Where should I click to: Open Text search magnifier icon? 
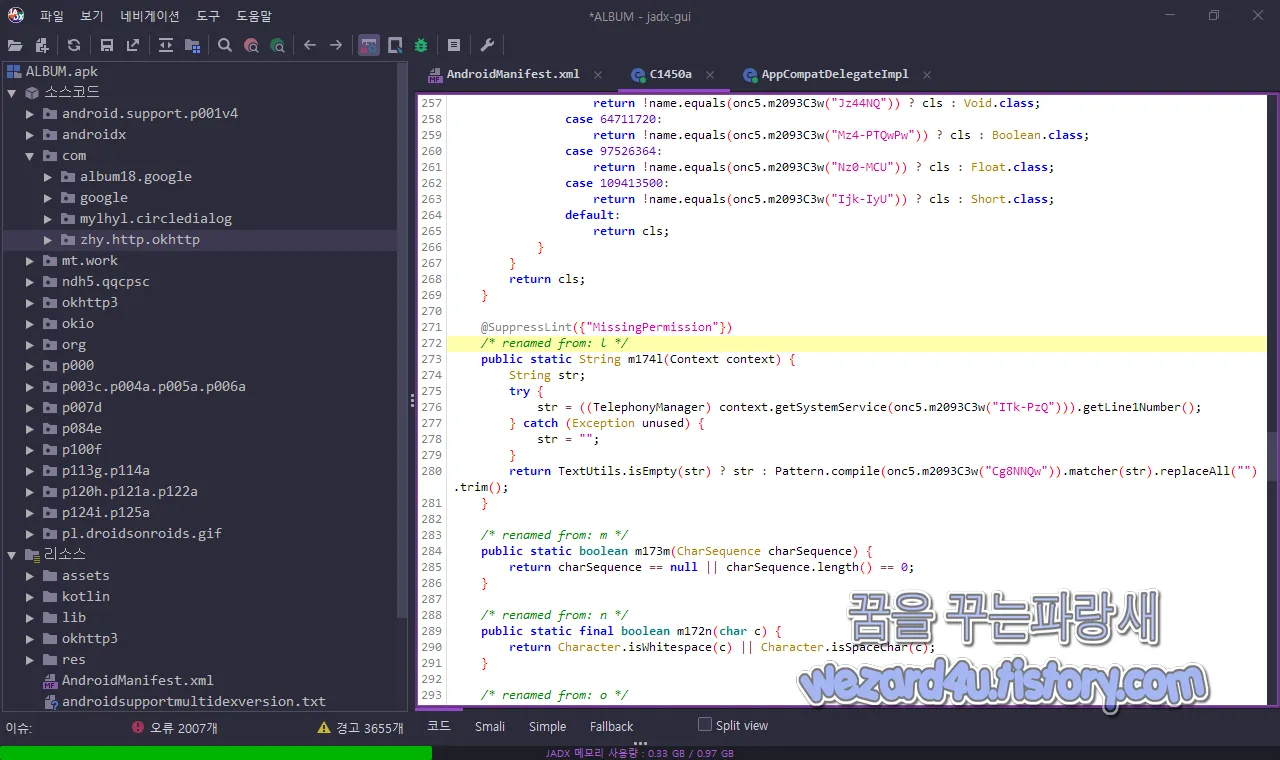point(225,45)
